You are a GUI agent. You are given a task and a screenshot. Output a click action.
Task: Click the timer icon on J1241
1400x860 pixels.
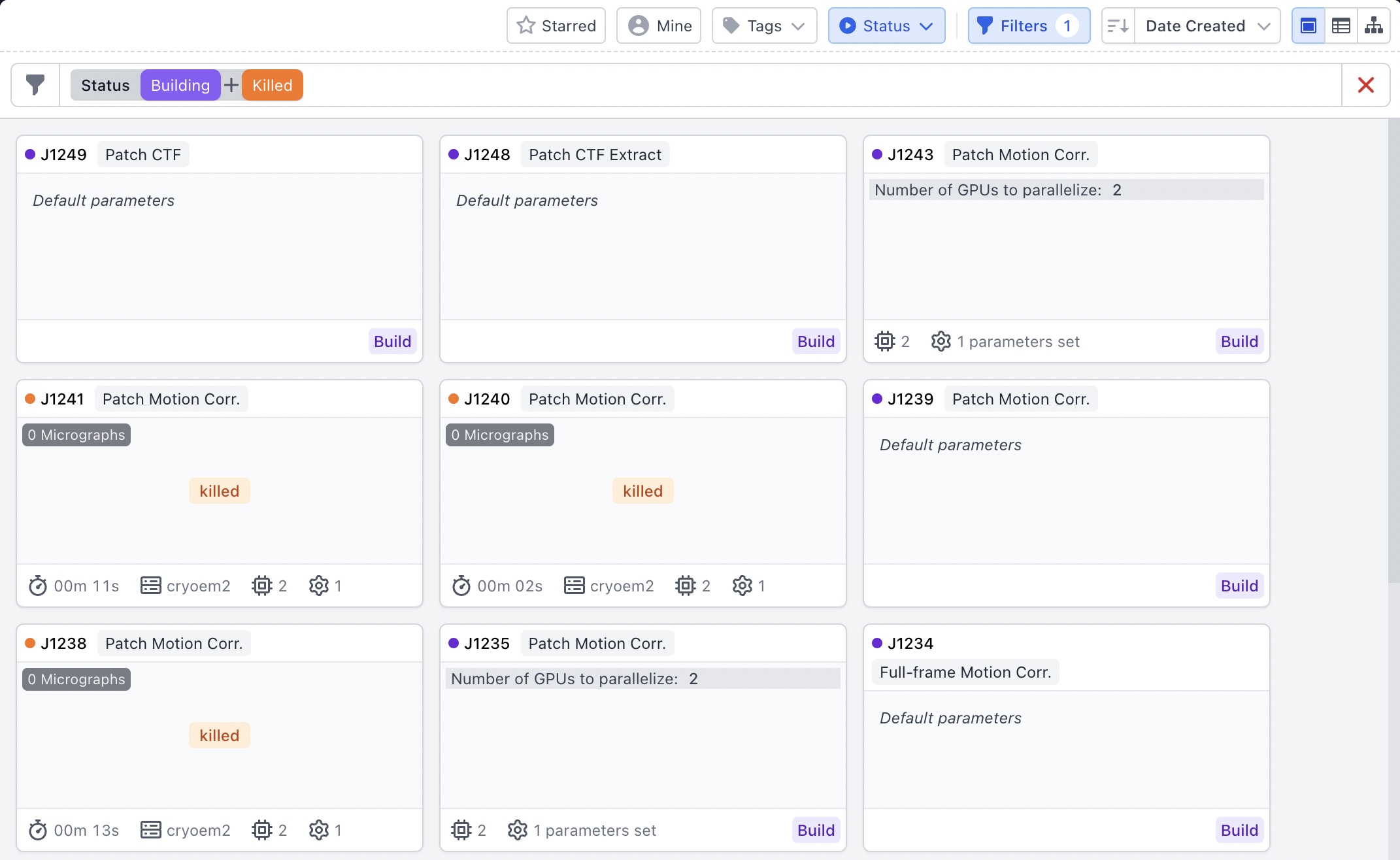38,586
